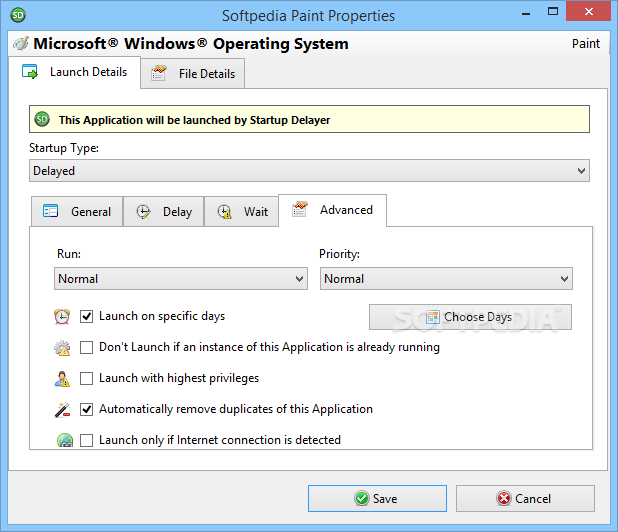Screen dimensions: 618x532
Task: Click the alarm clock icon beside Launch on specific days
Action: tap(62, 316)
